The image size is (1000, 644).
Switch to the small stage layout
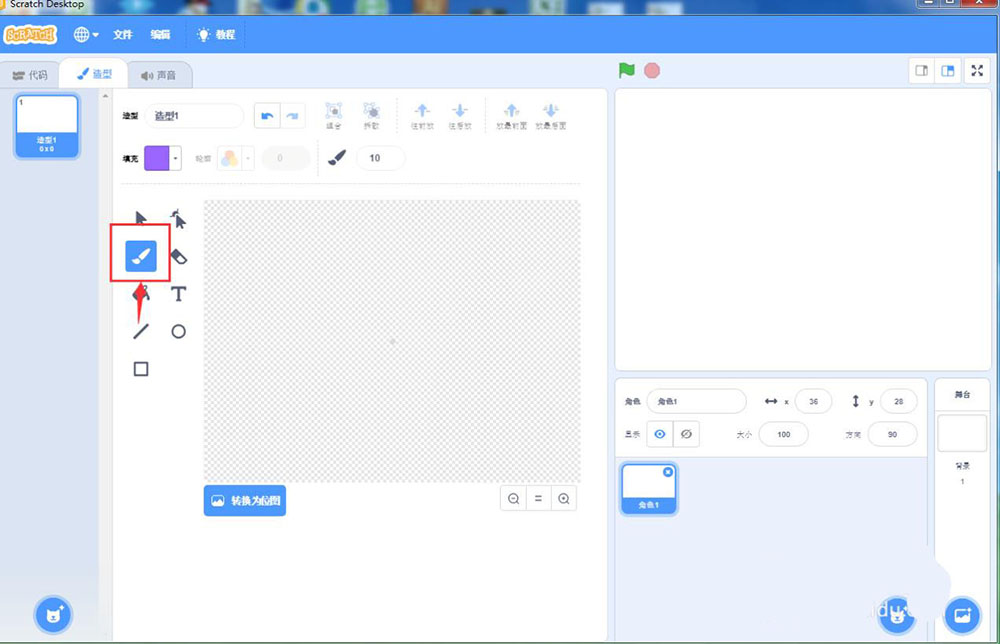[x=921, y=70]
